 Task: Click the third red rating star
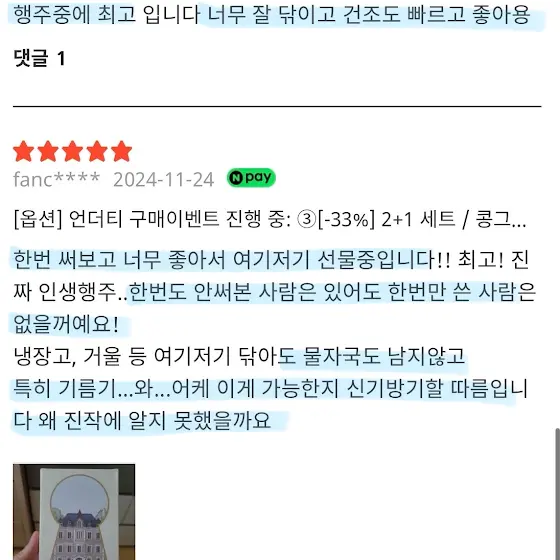click(x=72, y=151)
